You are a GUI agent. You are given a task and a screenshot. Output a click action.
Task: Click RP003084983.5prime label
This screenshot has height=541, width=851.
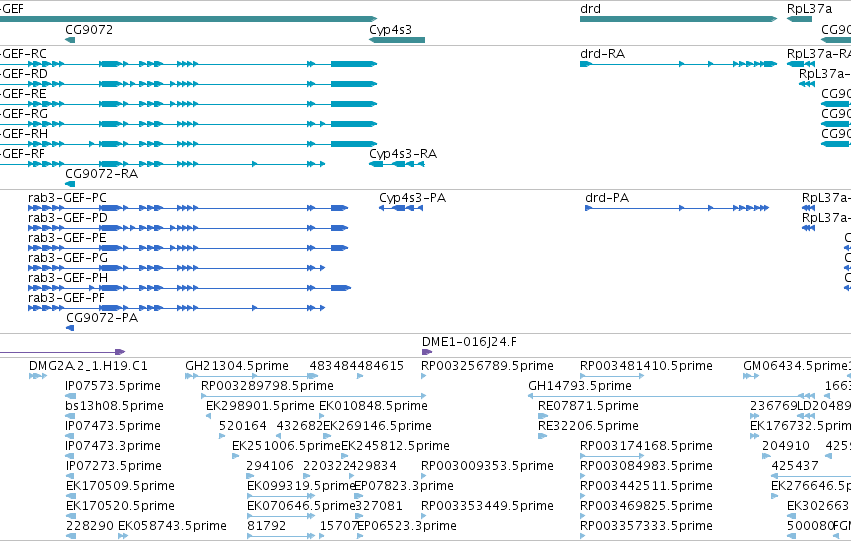pyautogui.click(x=646, y=467)
